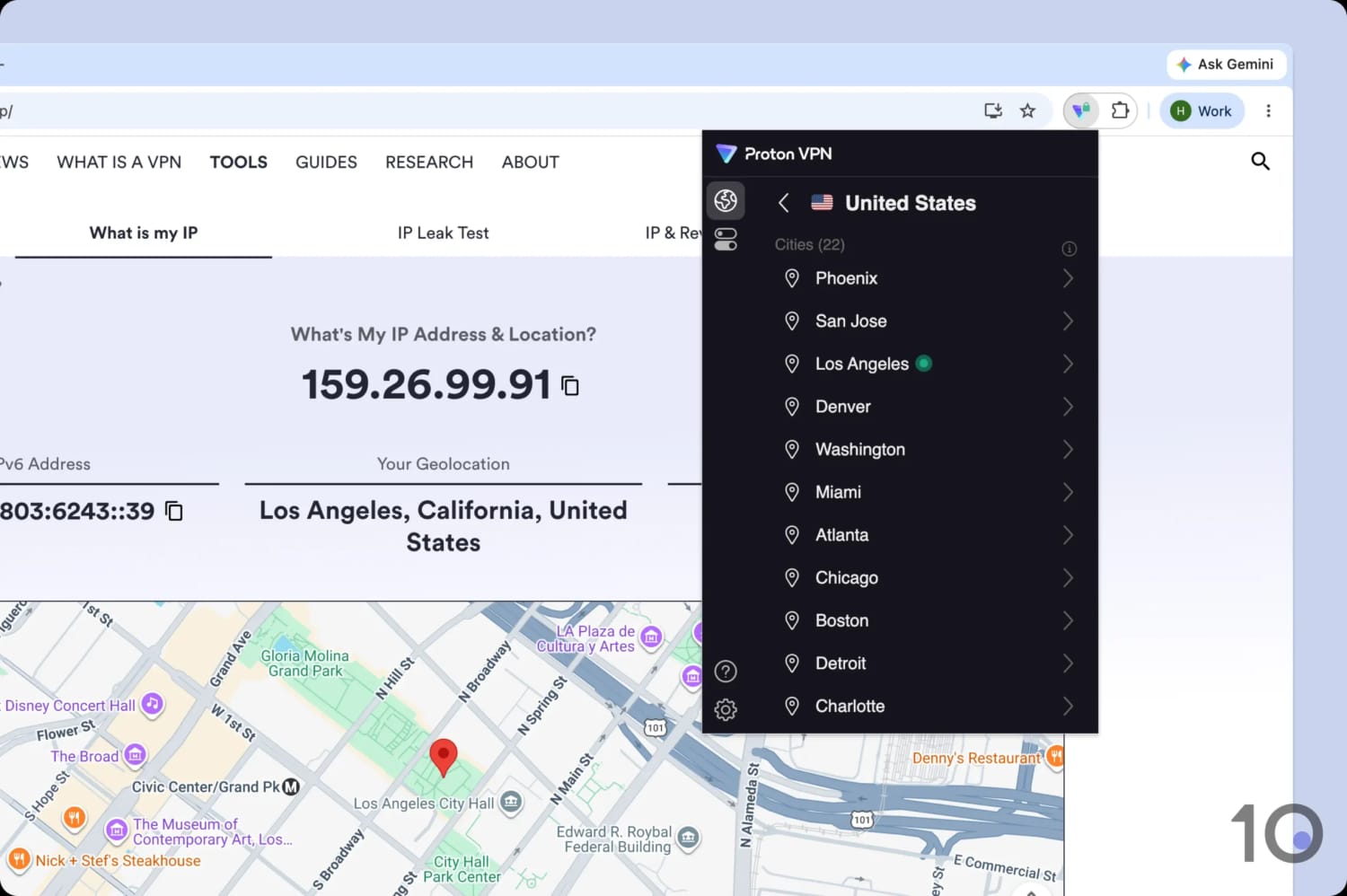
Task: Bookmark this page with the star icon
Action: (x=1028, y=110)
